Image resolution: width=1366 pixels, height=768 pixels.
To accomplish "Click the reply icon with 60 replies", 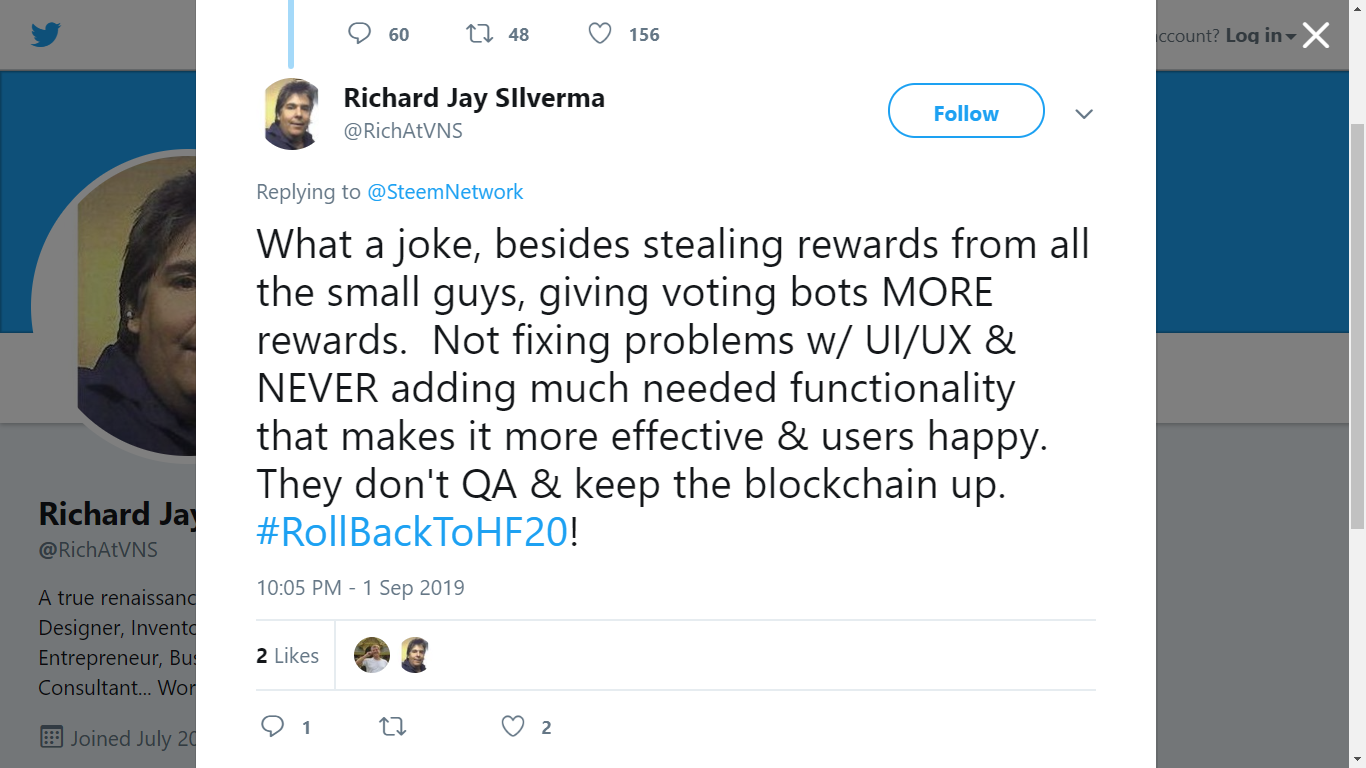I will pyautogui.click(x=360, y=34).
